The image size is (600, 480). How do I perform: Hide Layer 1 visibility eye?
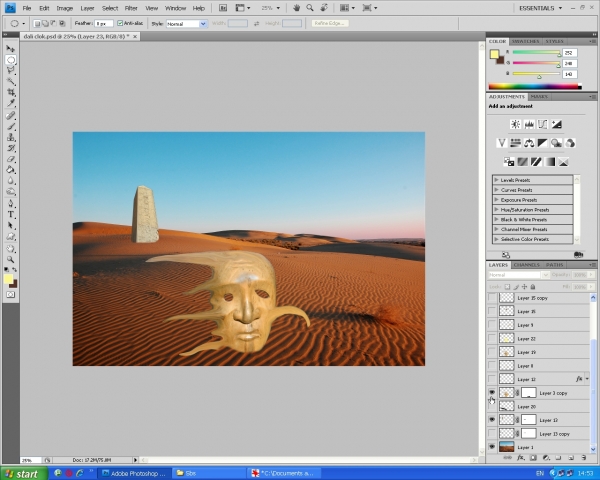click(x=492, y=447)
